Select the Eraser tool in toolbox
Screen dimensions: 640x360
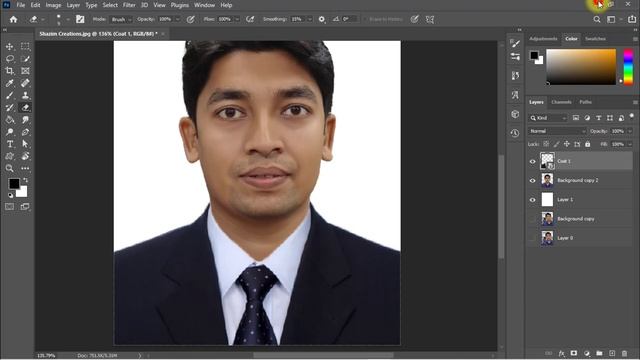coord(25,108)
